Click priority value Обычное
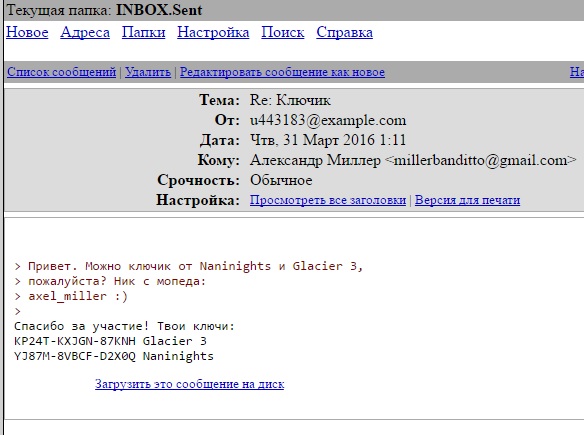This screenshot has height=435, width=584. tap(281, 180)
